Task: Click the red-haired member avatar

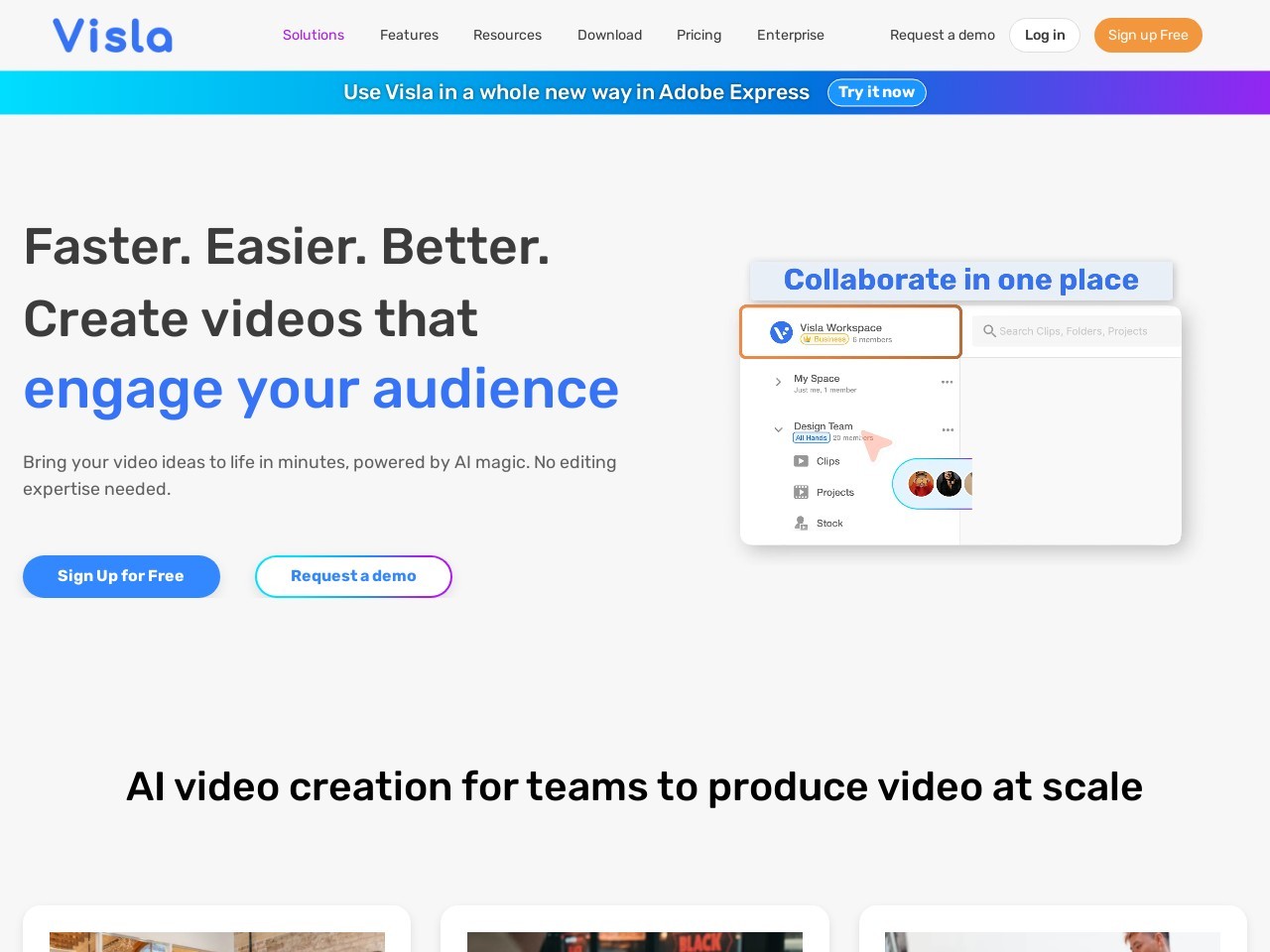Action: tap(921, 484)
